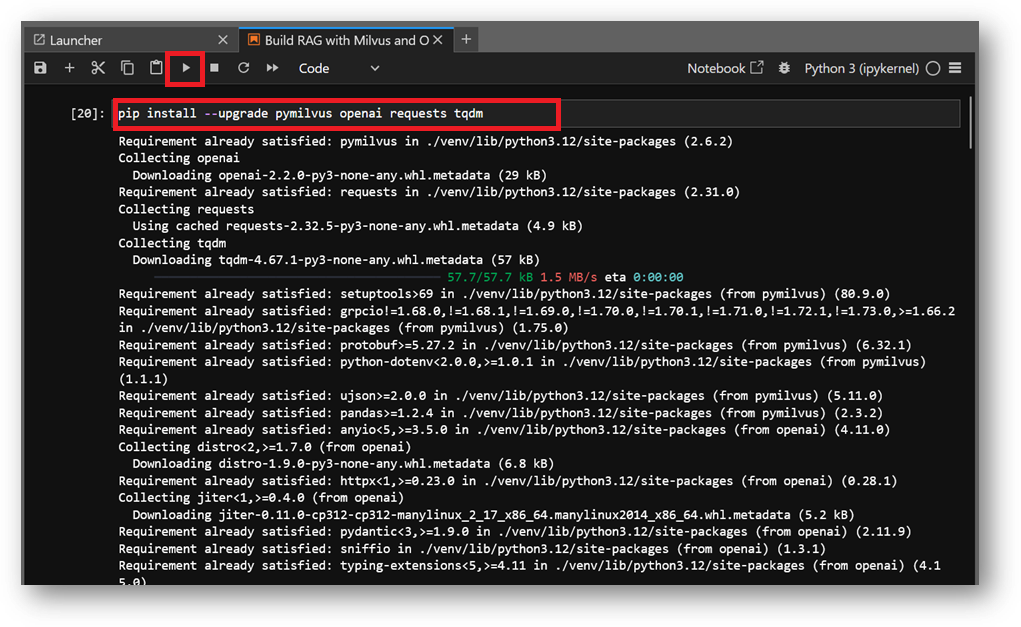
Task: Open a new tab with plus button
Action: pos(466,40)
